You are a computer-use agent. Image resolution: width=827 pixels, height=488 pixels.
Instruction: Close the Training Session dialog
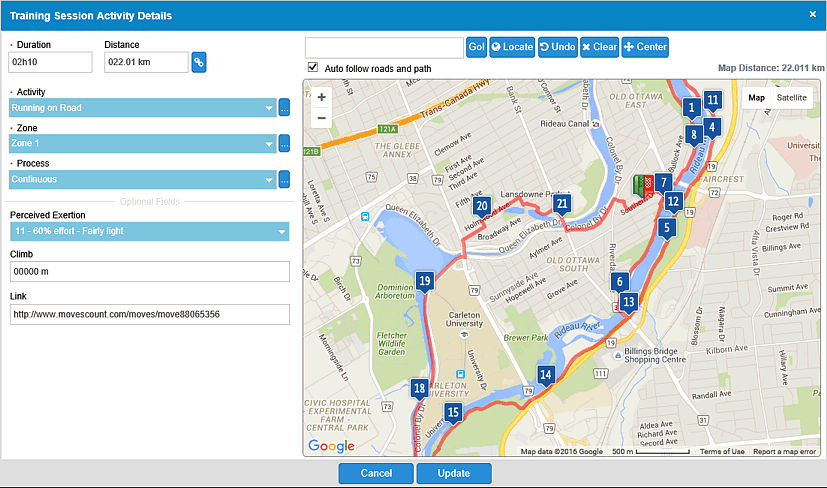[812, 15]
